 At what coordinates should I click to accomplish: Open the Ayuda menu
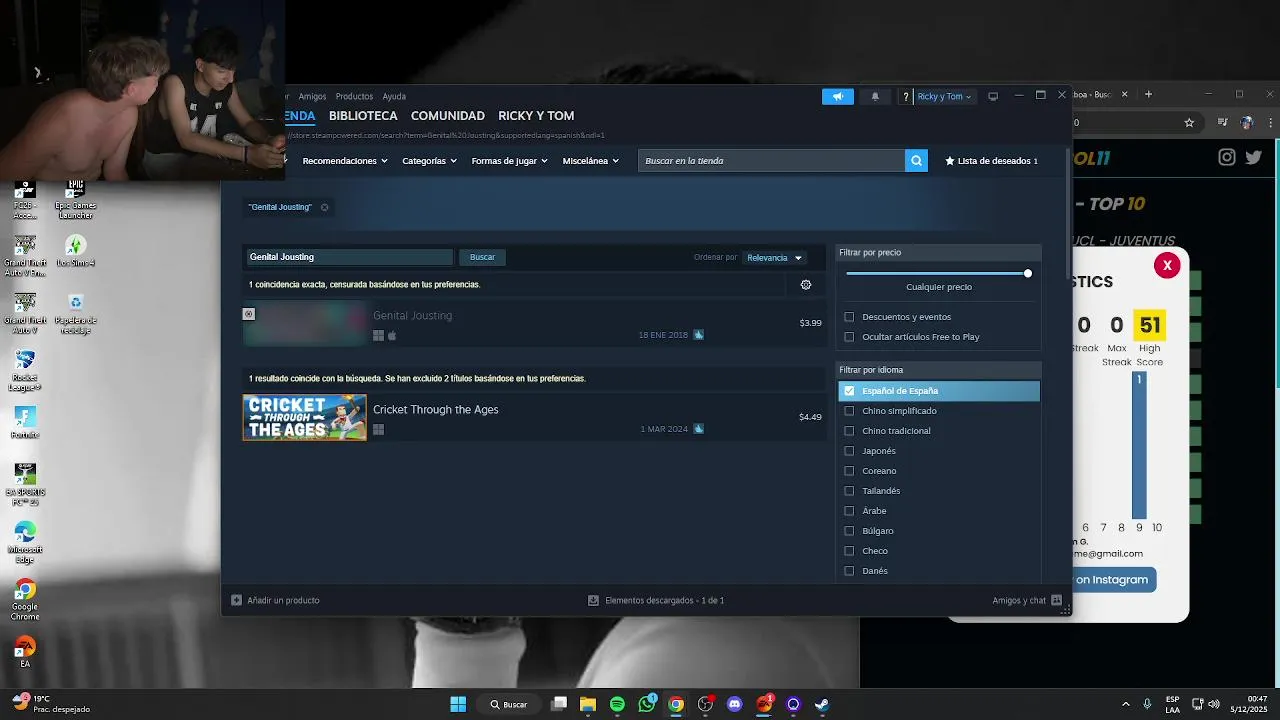(x=394, y=97)
